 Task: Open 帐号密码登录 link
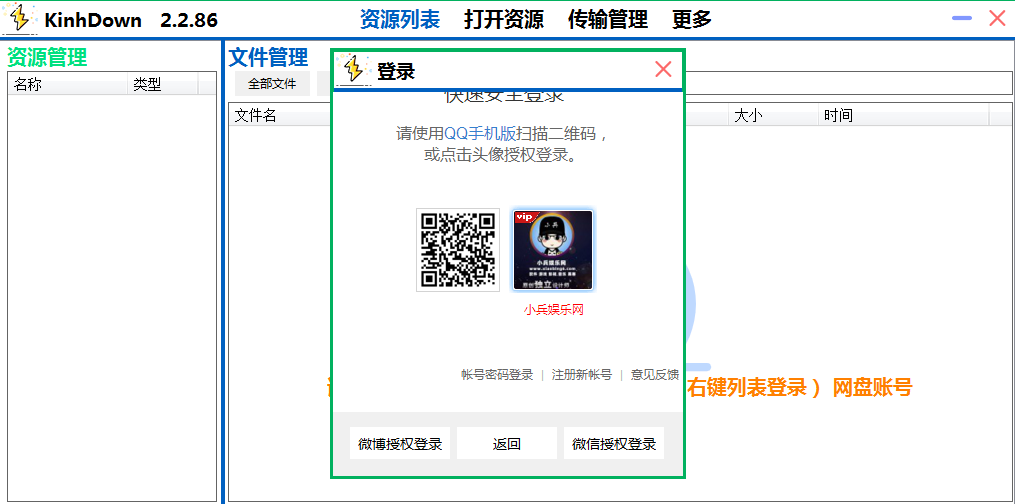click(497, 375)
